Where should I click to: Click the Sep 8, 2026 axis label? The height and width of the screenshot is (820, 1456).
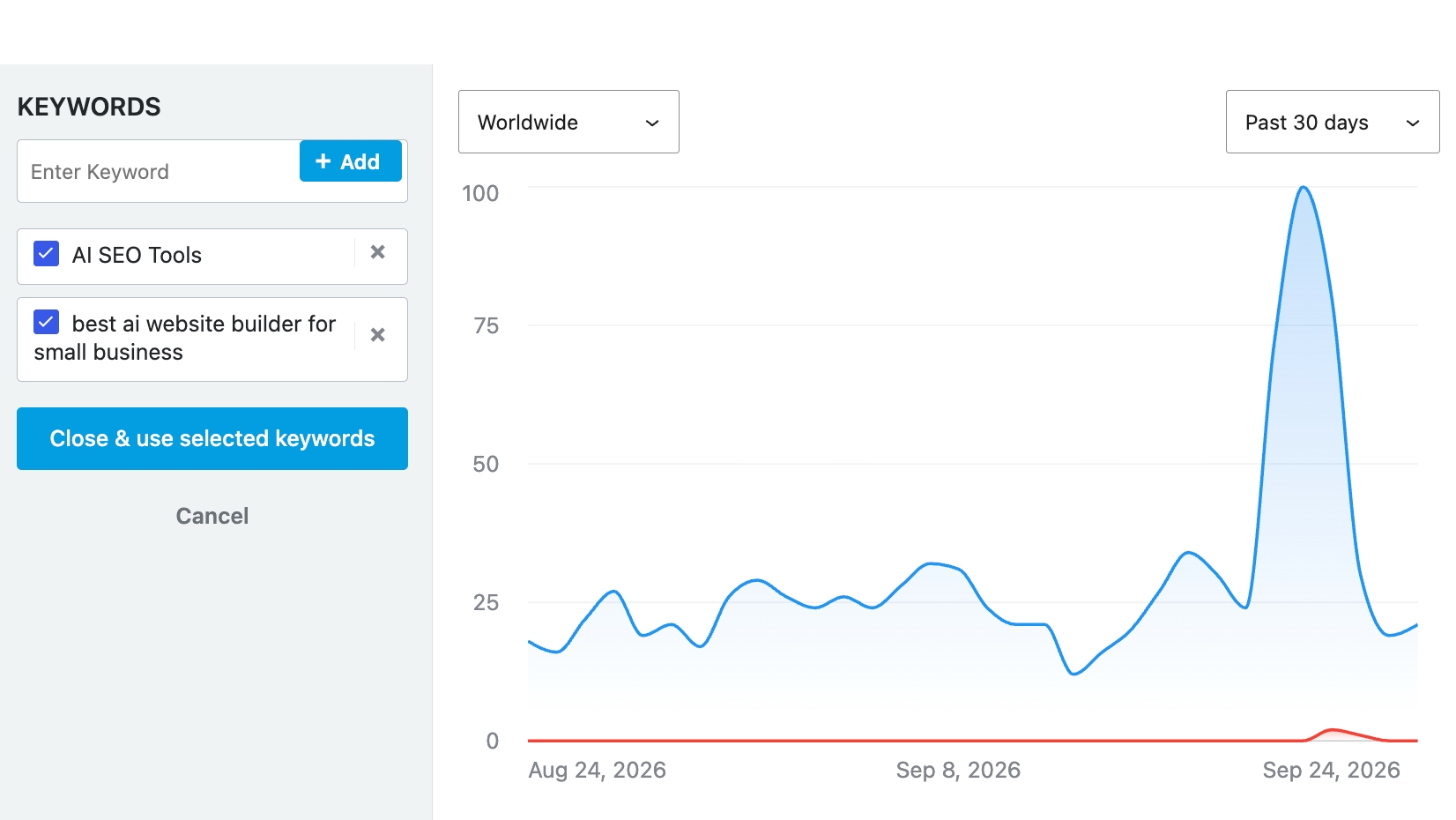958,770
